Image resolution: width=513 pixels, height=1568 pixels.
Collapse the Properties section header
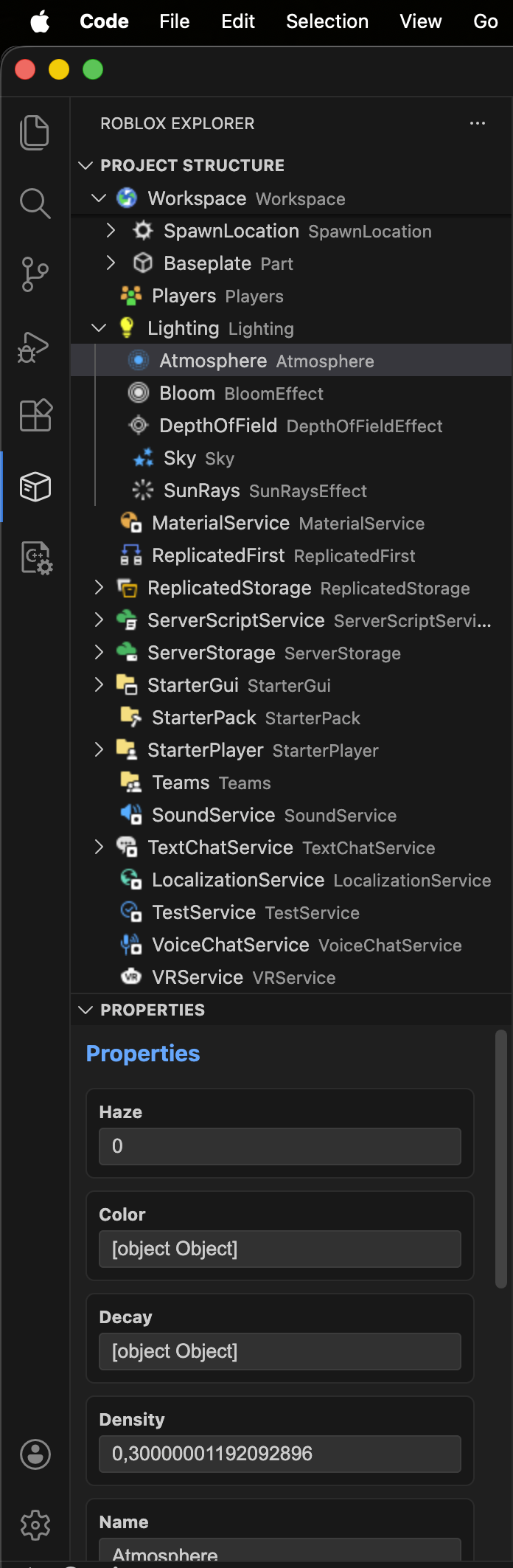pos(85,1010)
